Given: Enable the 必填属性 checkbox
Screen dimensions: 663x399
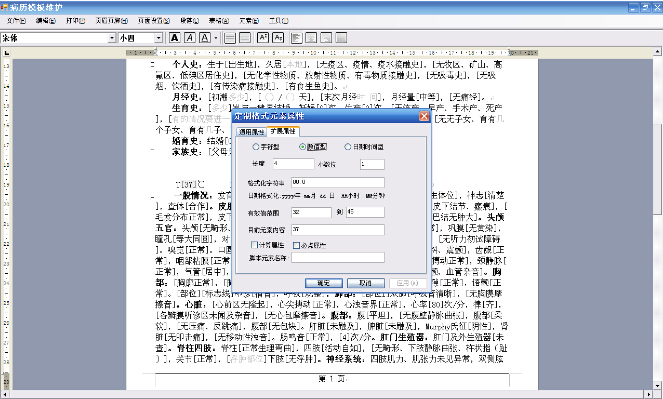Looking at the screenshot, I should coord(296,245).
